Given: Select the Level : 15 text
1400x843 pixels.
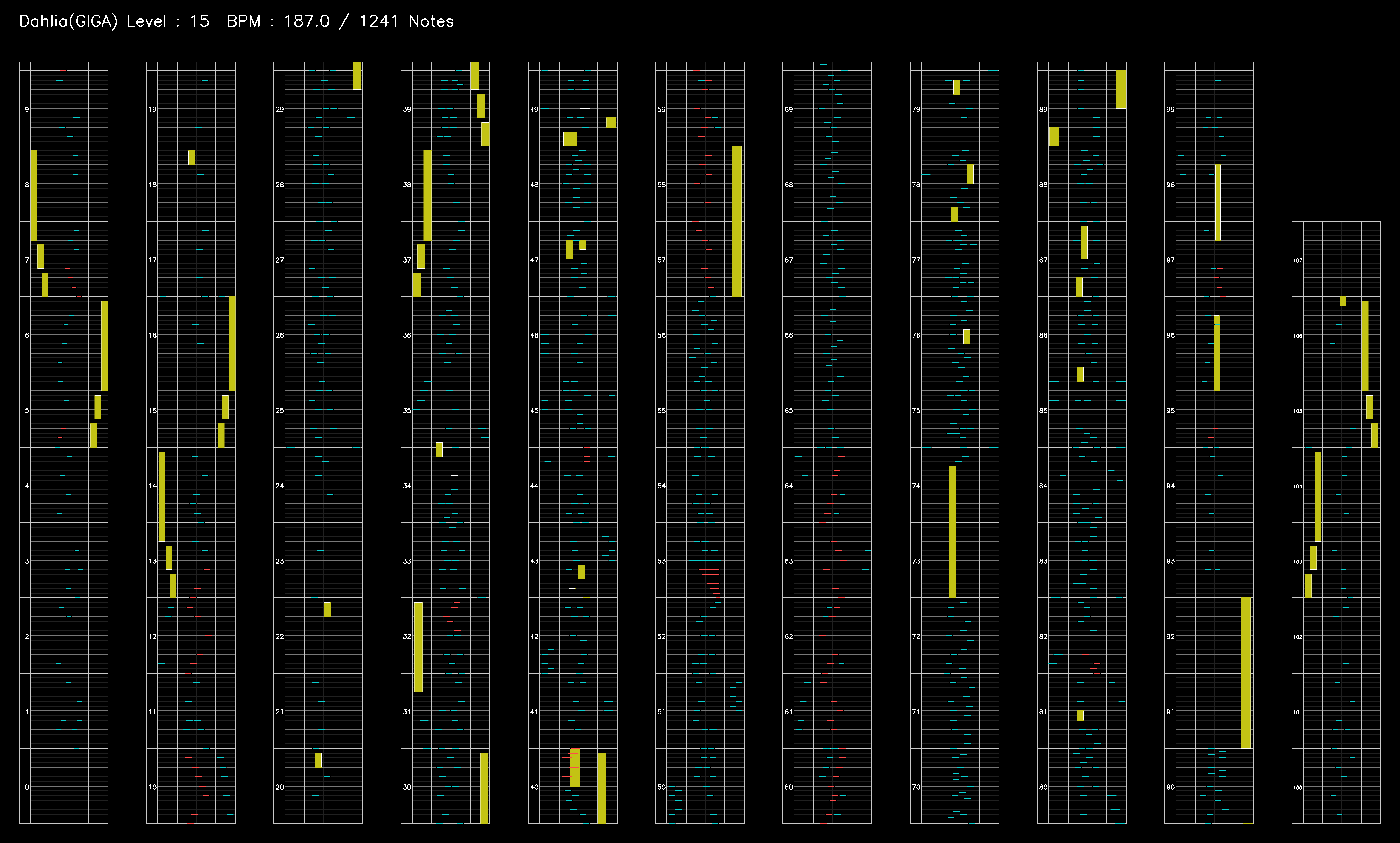Looking at the screenshot, I should pos(168,22).
